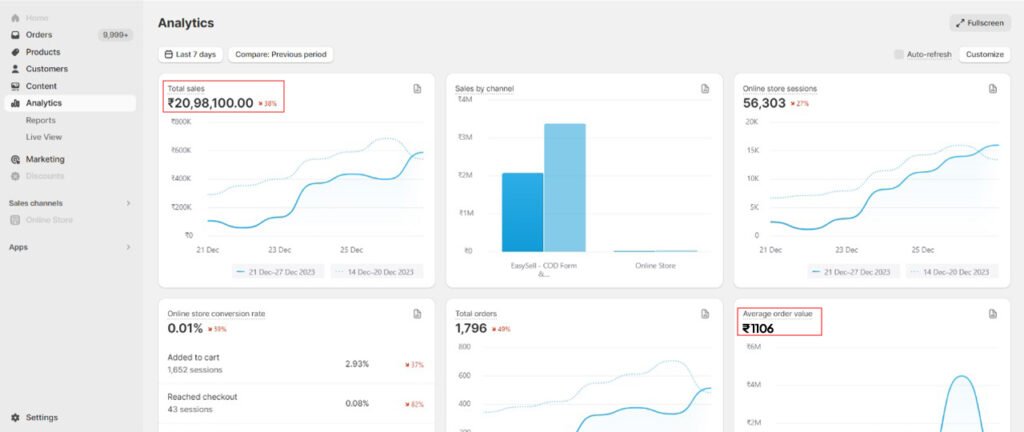Open report icon on Conversion rate card
The height and width of the screenshot is (432, 1024).
click(x=417, y=314)
